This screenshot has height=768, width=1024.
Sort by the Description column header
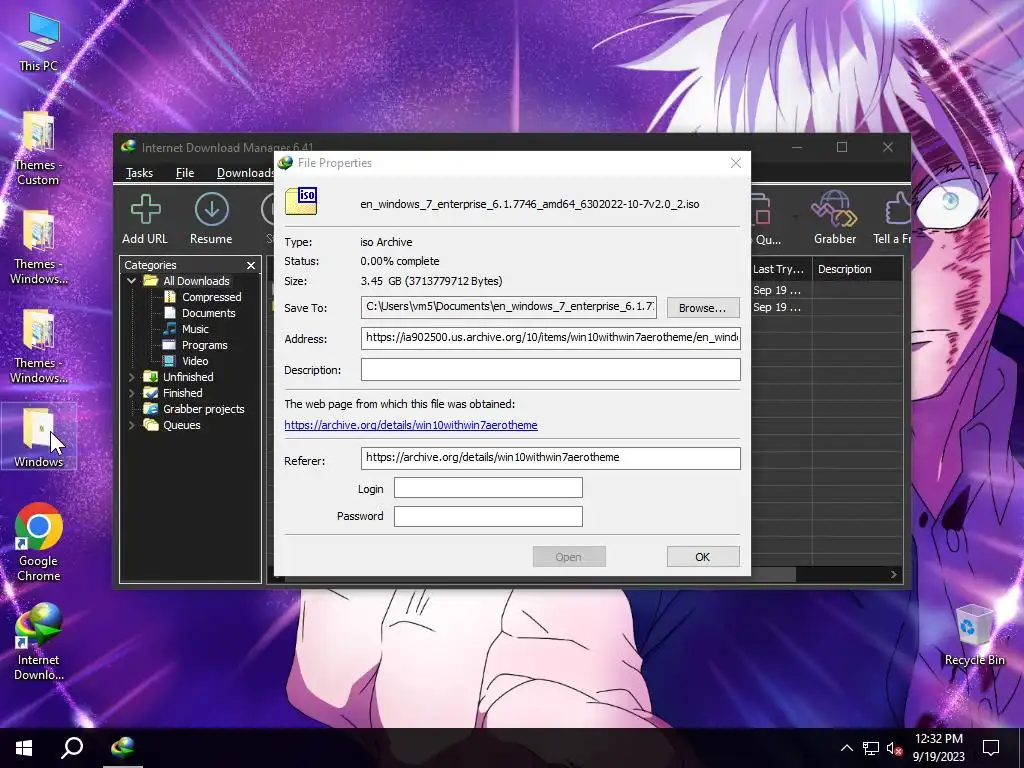pyautogui.click(x=857, y=269)
